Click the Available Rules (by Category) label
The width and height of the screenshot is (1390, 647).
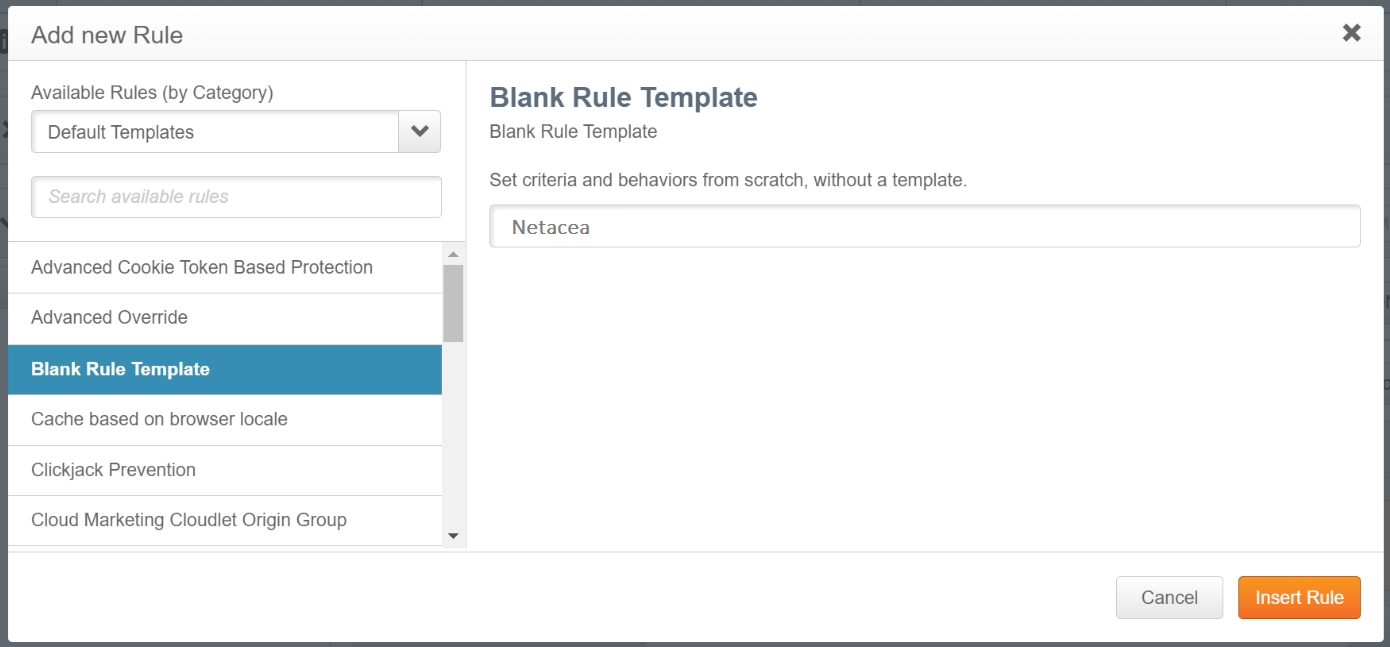pos(152,93)
